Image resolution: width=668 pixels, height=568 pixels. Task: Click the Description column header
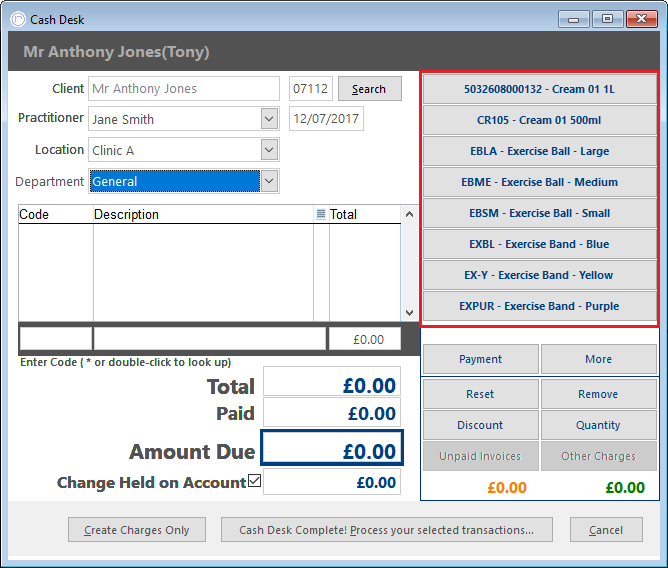[x=204, y=214]
